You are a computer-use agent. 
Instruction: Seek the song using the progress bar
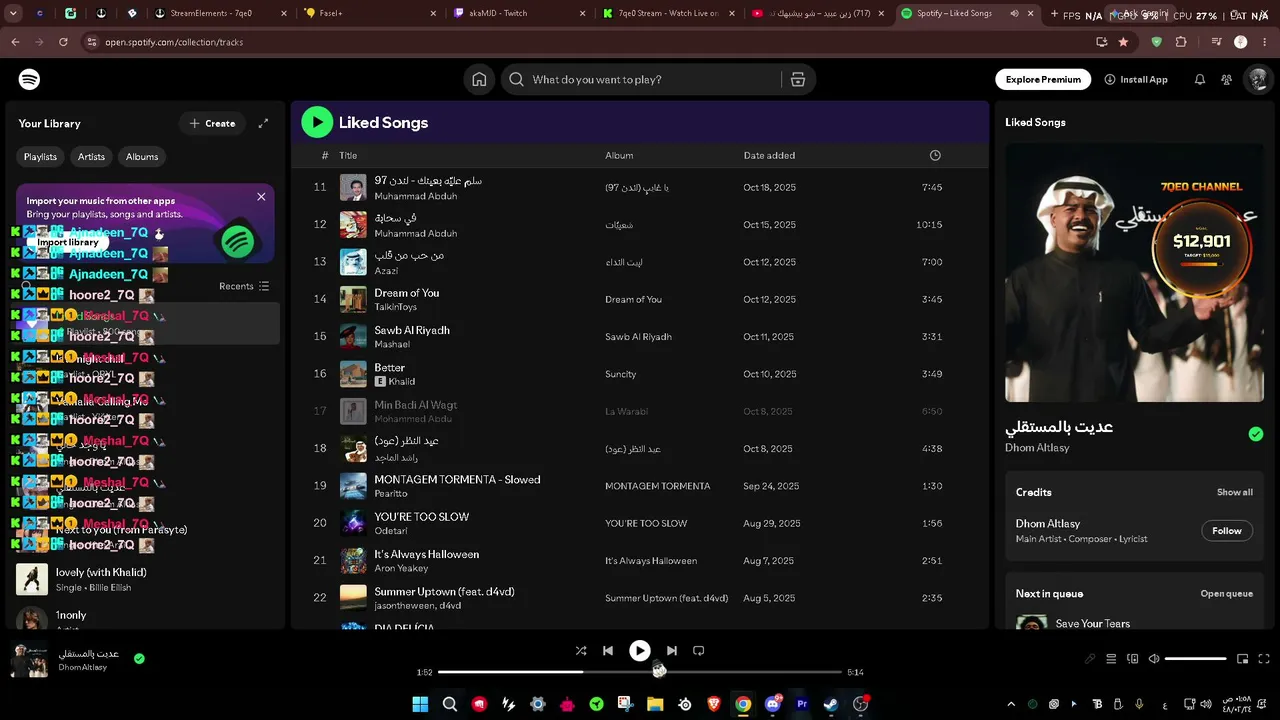pyautogui.click(x=640, y=672)
